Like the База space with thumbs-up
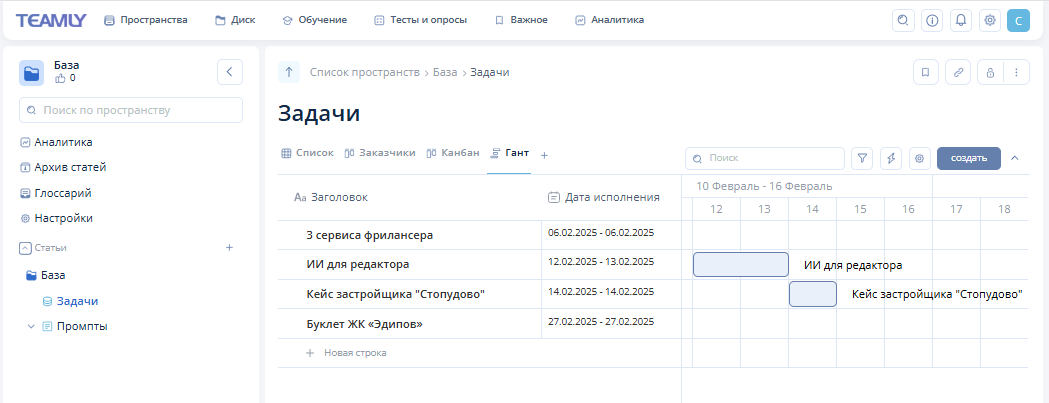The height and width of the screenshot is (403, 1049). pos(61,78)
